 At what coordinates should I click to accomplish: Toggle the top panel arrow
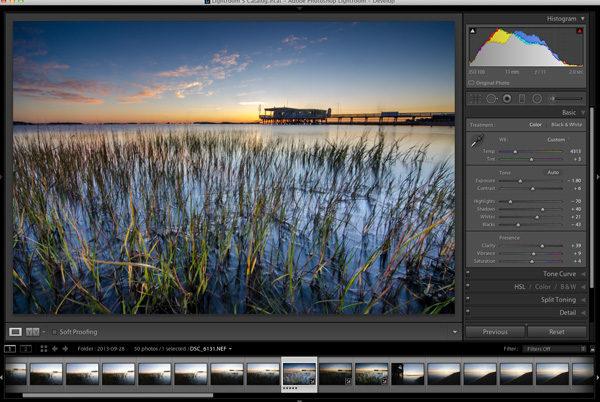(x=300, y=8)
